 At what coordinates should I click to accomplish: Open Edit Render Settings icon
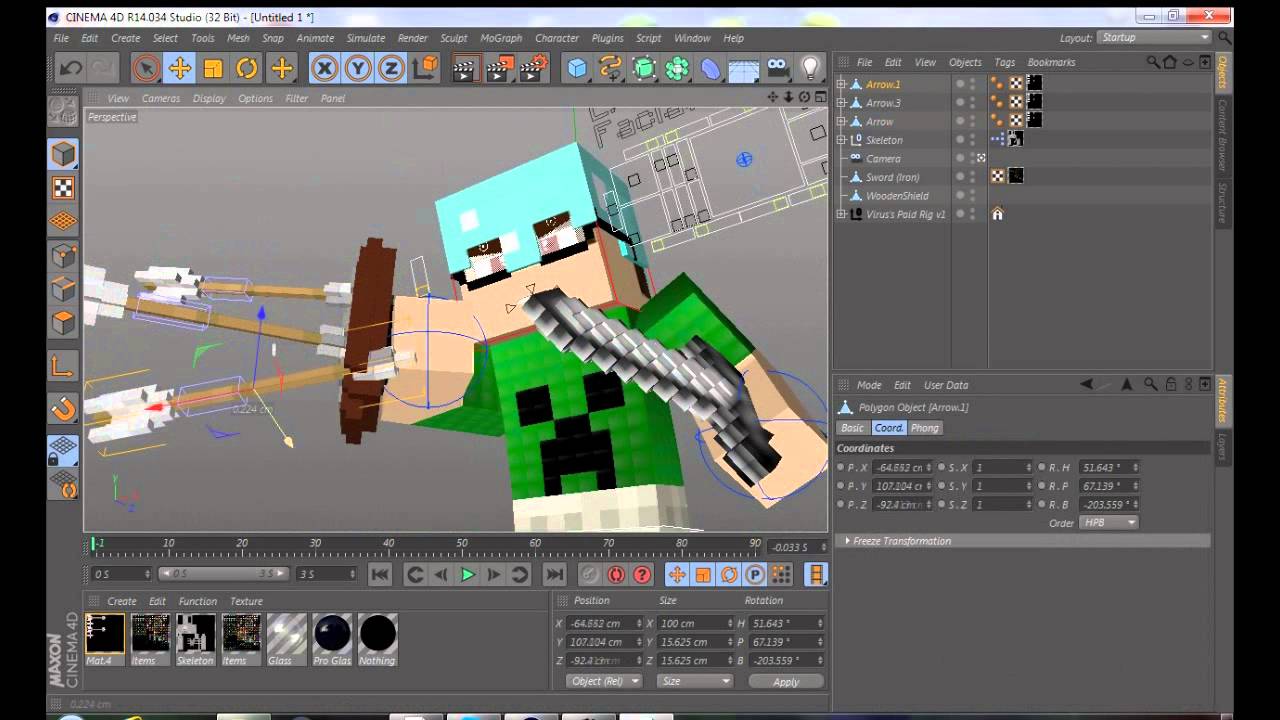(x=534, y=68)
